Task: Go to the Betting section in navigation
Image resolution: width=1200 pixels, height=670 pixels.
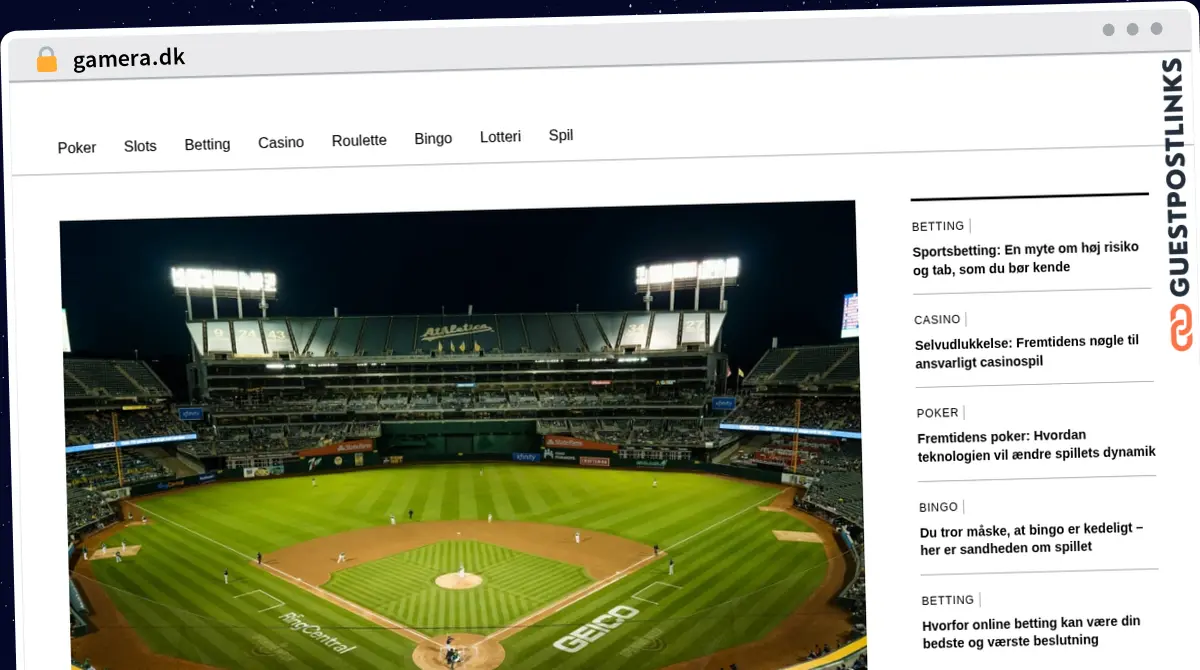Action: [x=207, y=144]
